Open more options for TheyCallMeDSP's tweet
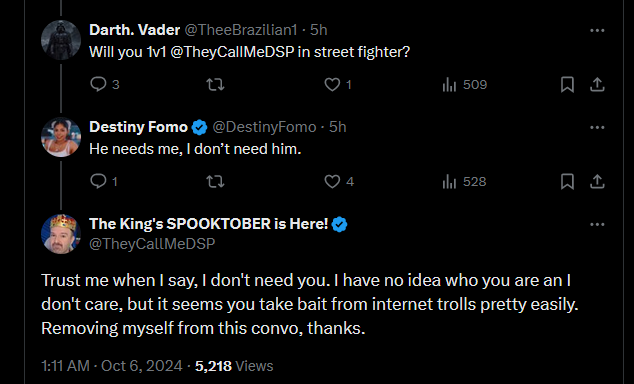This screenshot has width=634, height=384. pyautogui.click(x=597, y=224)
